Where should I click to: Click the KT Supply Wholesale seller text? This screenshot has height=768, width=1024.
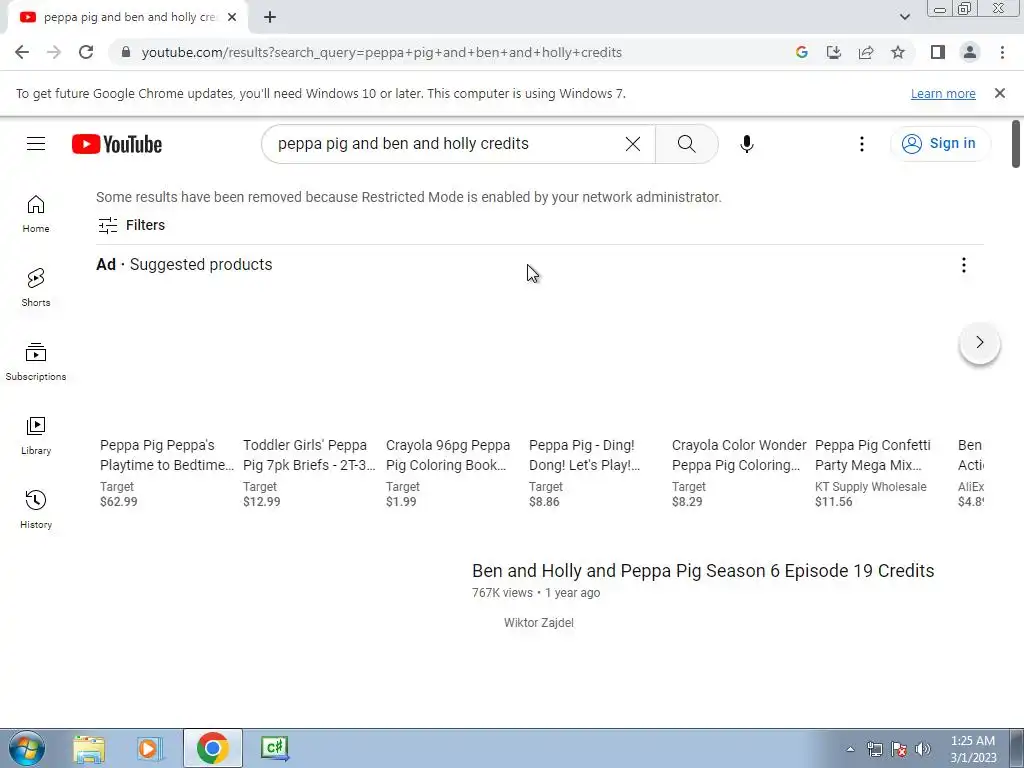[x=871, y=487]
